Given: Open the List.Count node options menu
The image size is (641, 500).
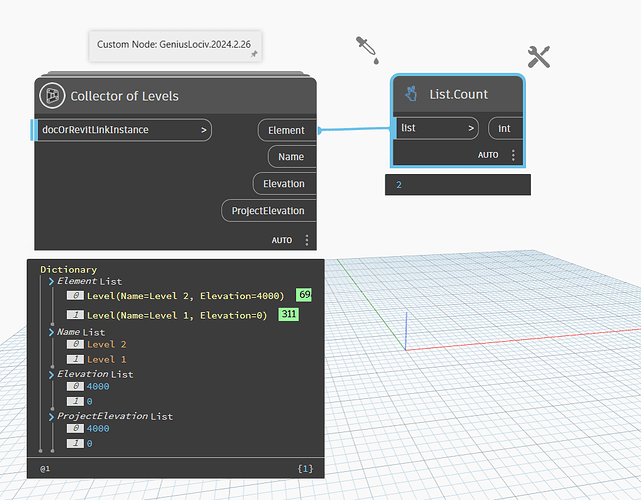Looking at the screenshot, I should tap(513, 155).
